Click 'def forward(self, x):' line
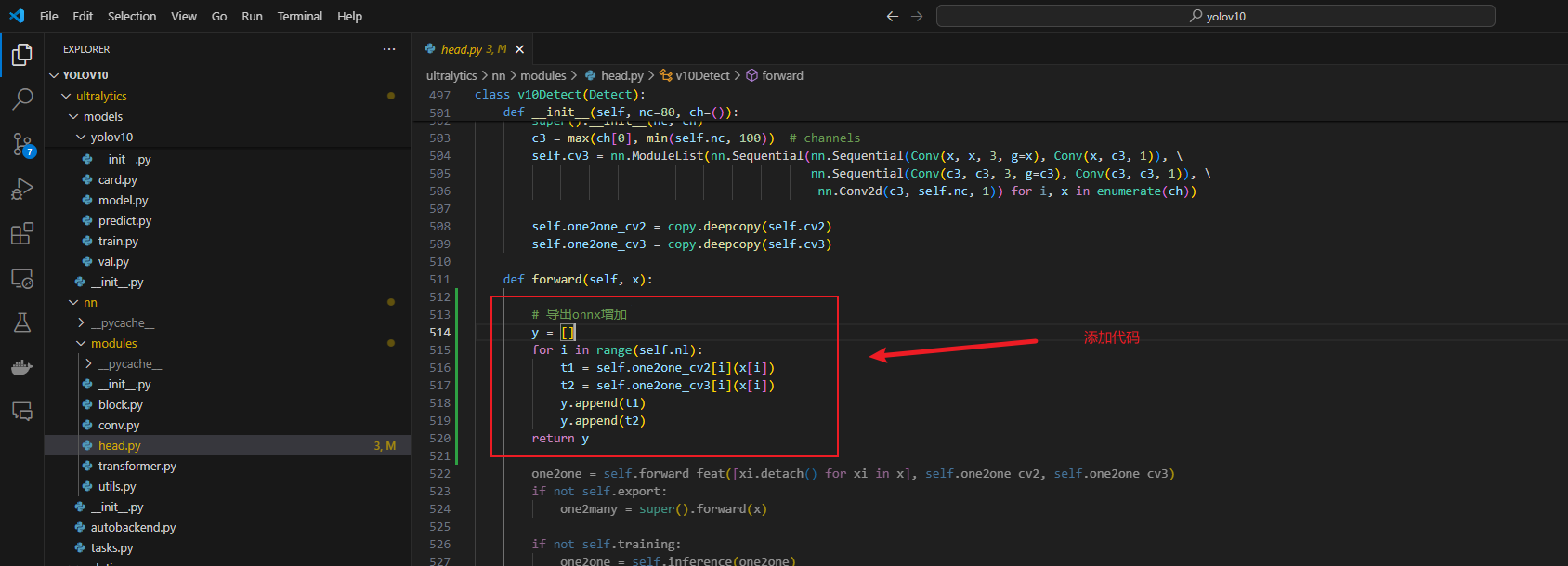The width and height of the screenshot is (1568, 566). point(578,279)
